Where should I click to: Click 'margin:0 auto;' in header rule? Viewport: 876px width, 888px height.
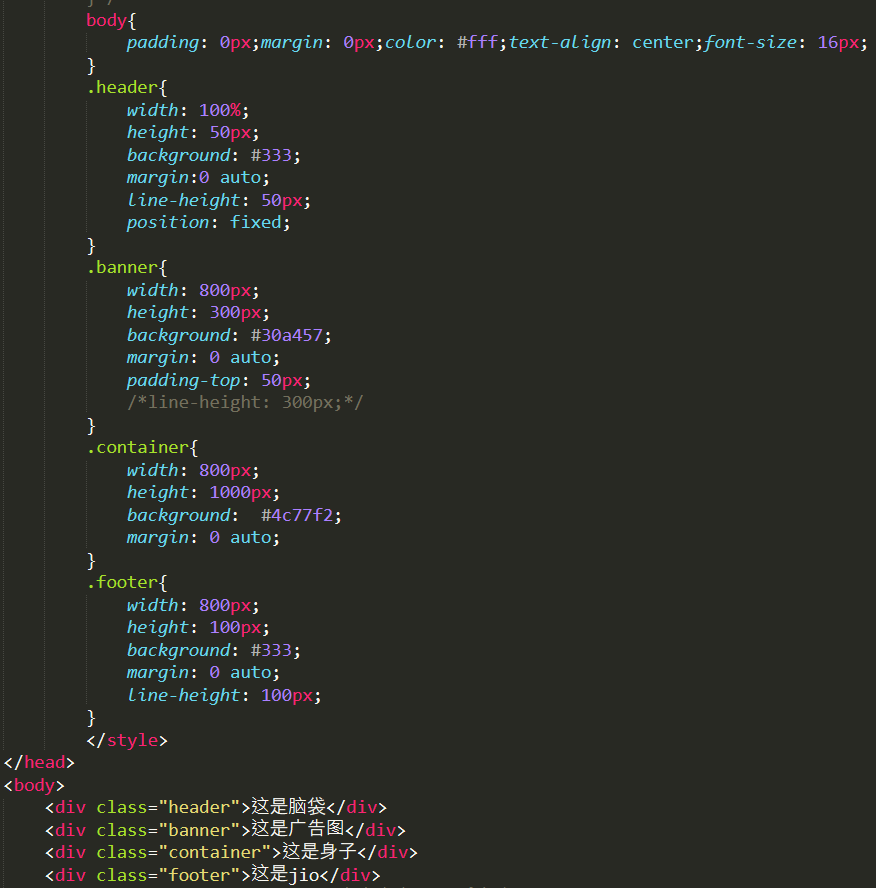click(x=198, y=178)
